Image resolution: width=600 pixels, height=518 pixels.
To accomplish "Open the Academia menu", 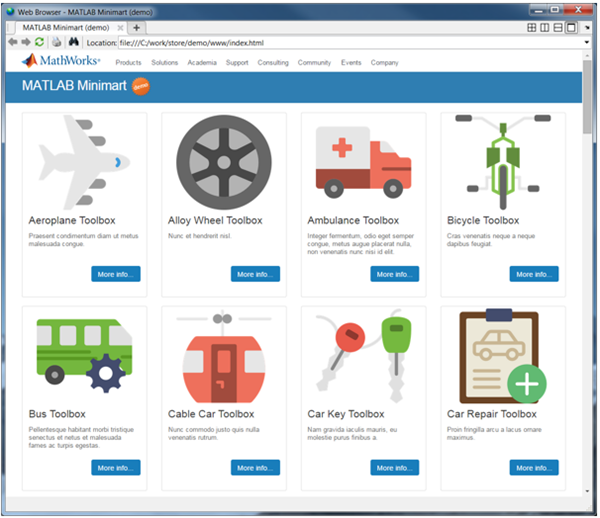I will point(201,63).
